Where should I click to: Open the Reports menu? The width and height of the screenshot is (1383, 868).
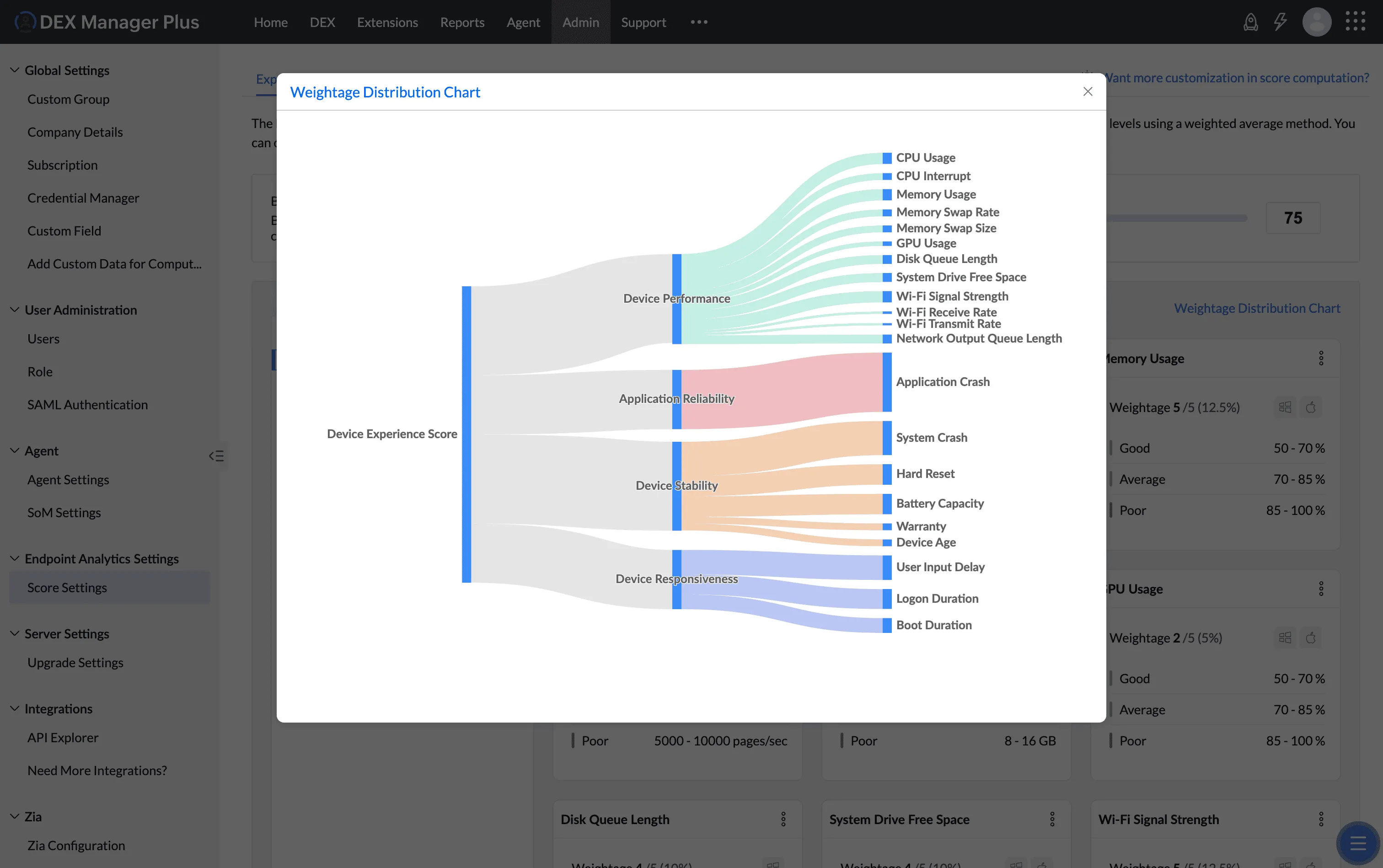pos(462,22)
